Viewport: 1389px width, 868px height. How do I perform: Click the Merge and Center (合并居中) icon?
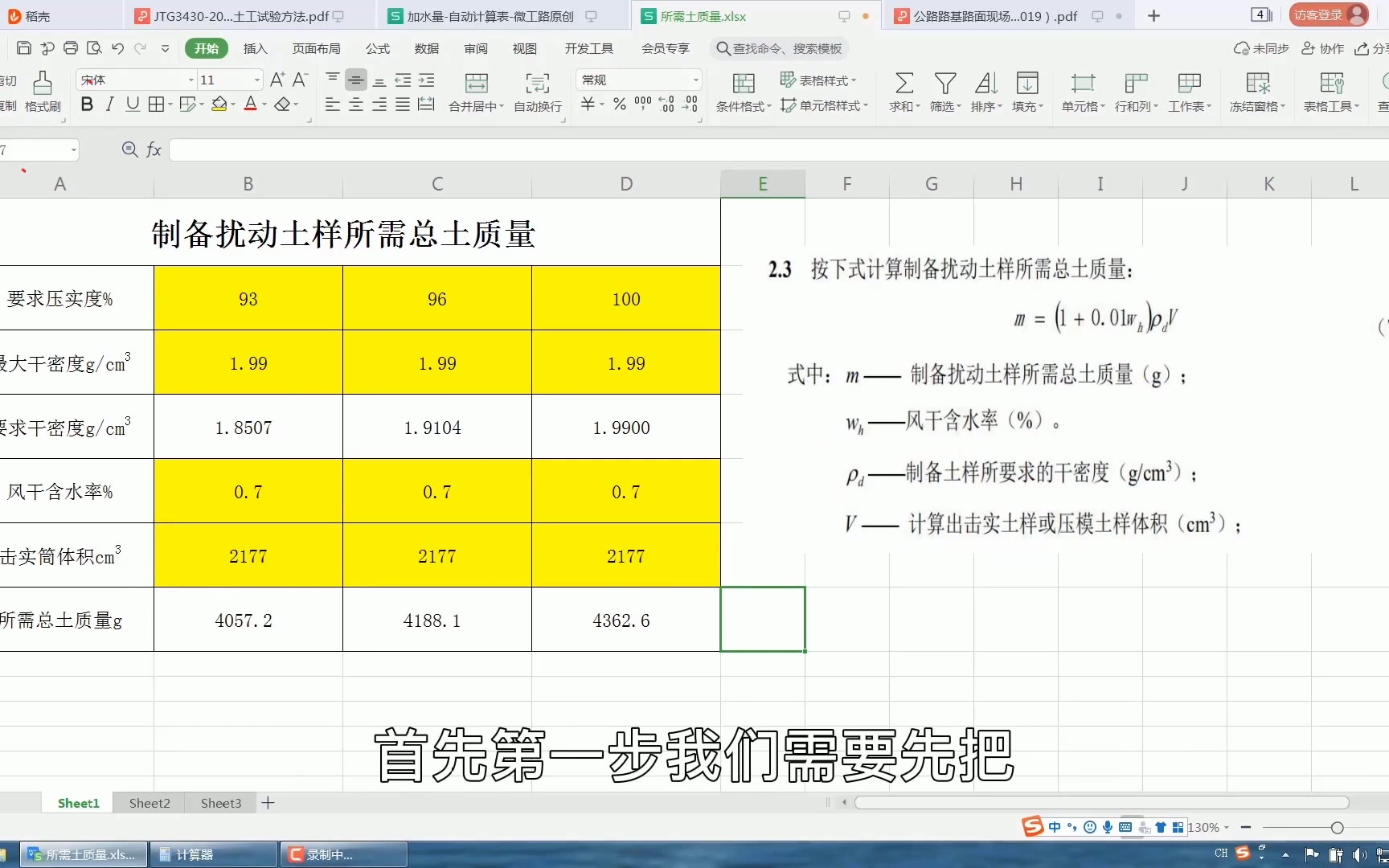[x=476, y=84]
